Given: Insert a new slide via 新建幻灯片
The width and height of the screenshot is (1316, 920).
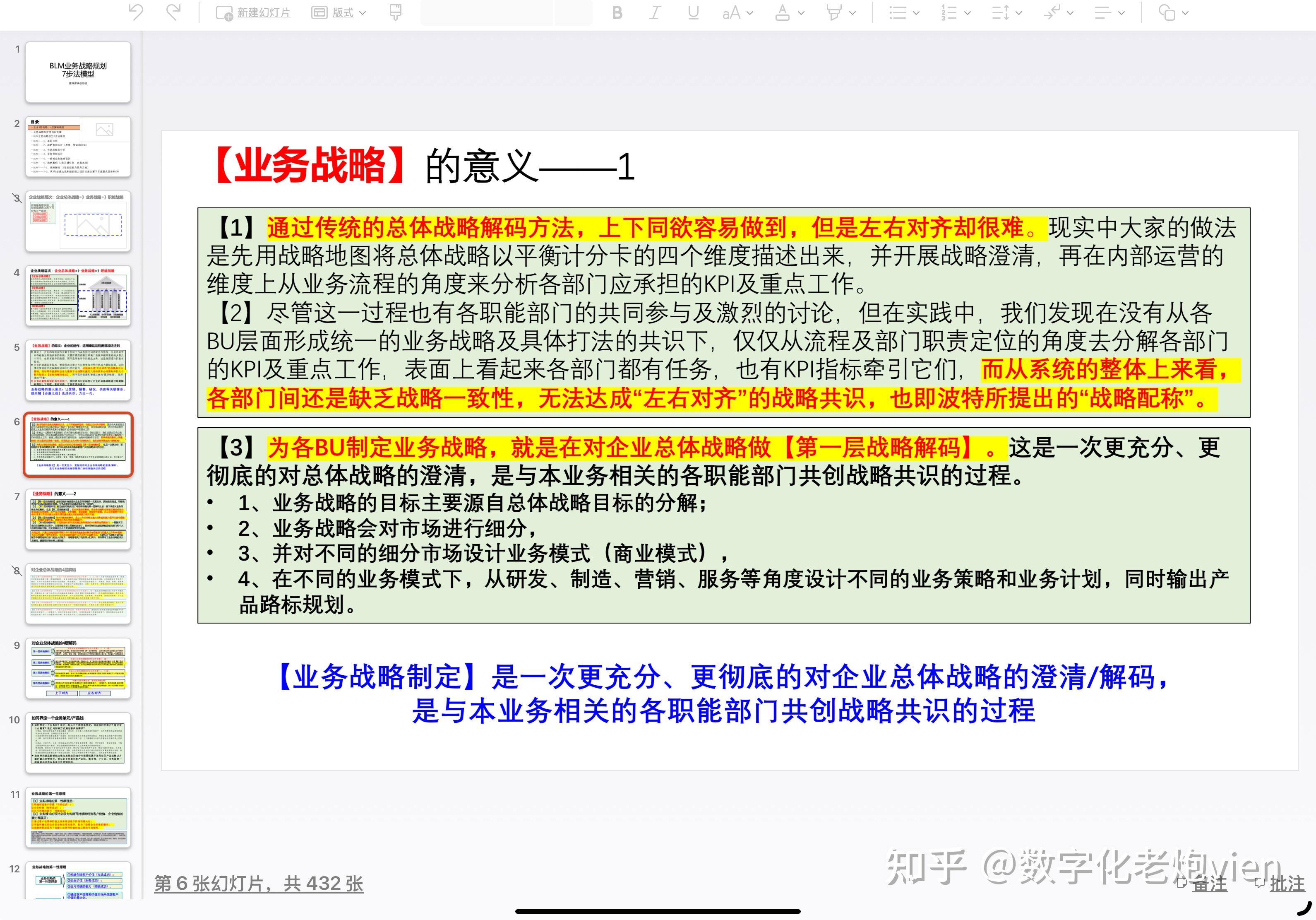Looking at the screenshot, I should (x=254, y=12).
